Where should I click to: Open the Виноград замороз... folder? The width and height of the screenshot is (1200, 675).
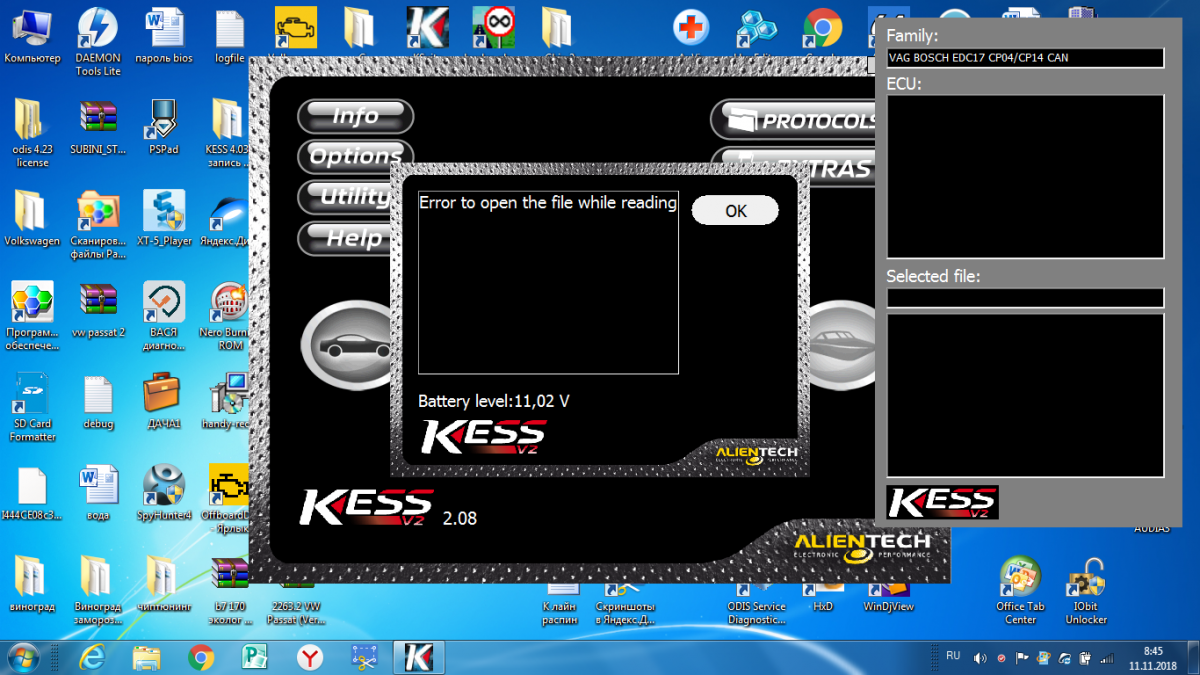click(98, 590)
